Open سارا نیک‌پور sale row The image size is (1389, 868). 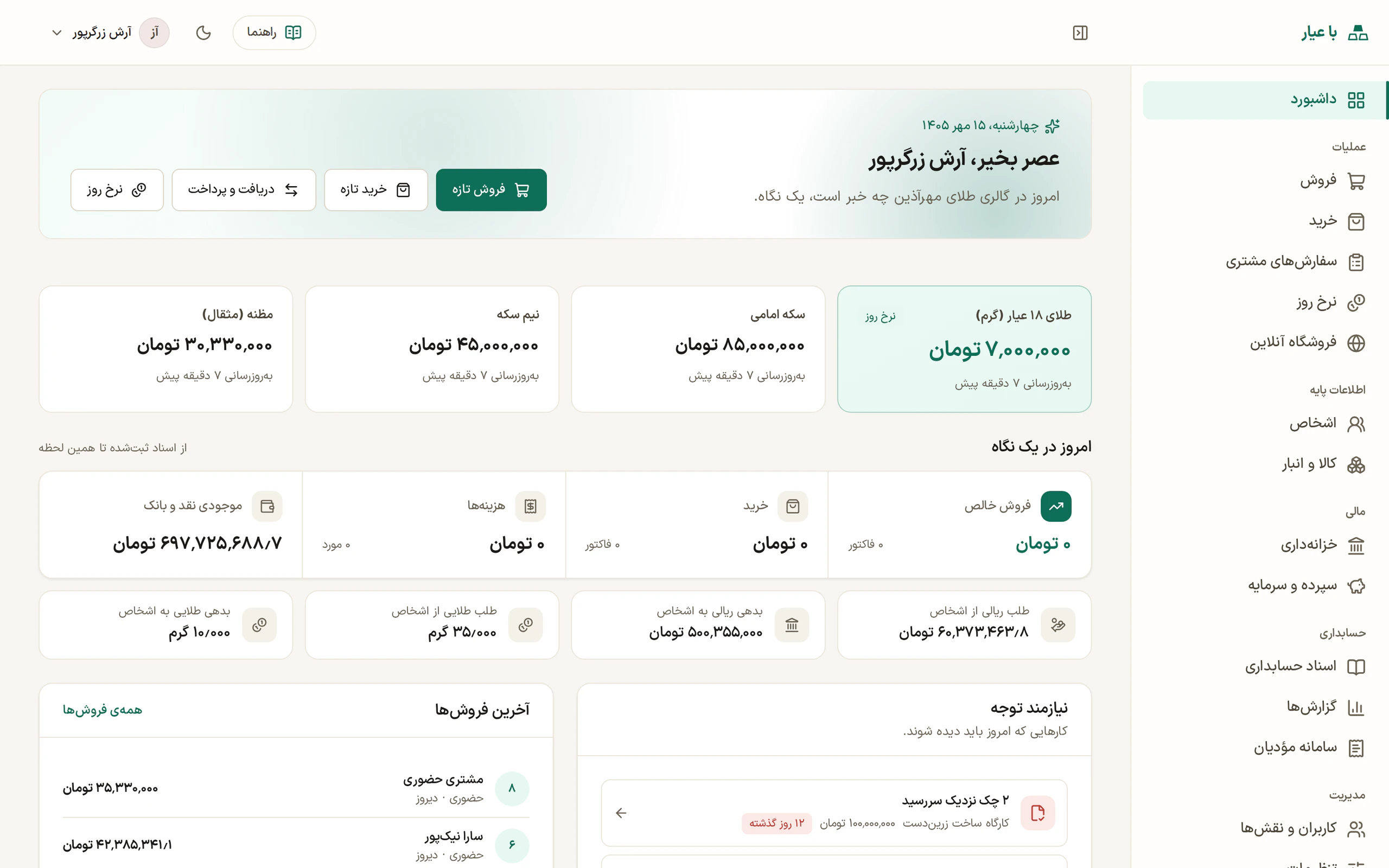tap(296, 845)
